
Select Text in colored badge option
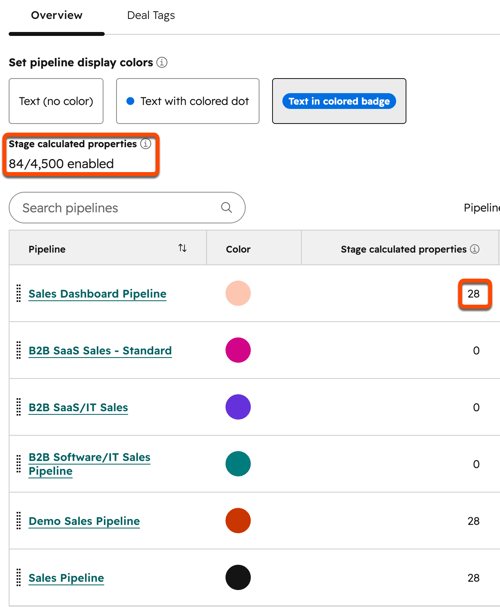[339, 101]
